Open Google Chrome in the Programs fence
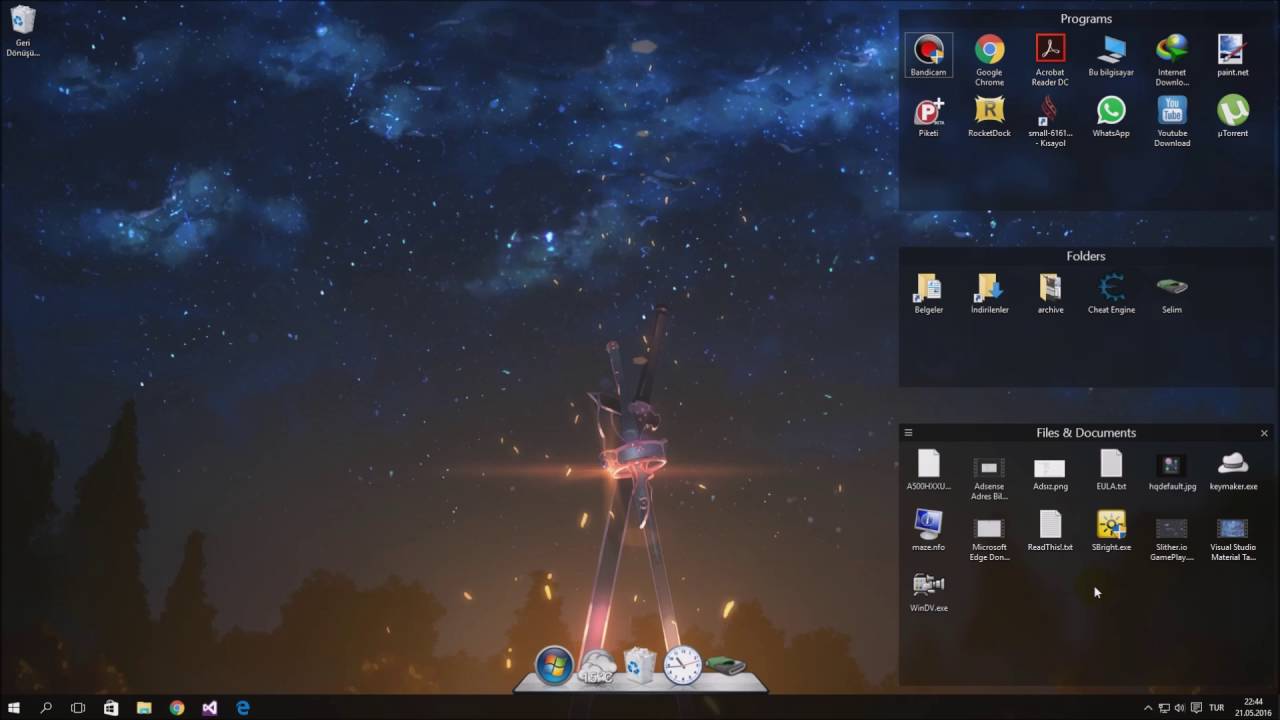The image size is (1280, 720). pos(989,60)
